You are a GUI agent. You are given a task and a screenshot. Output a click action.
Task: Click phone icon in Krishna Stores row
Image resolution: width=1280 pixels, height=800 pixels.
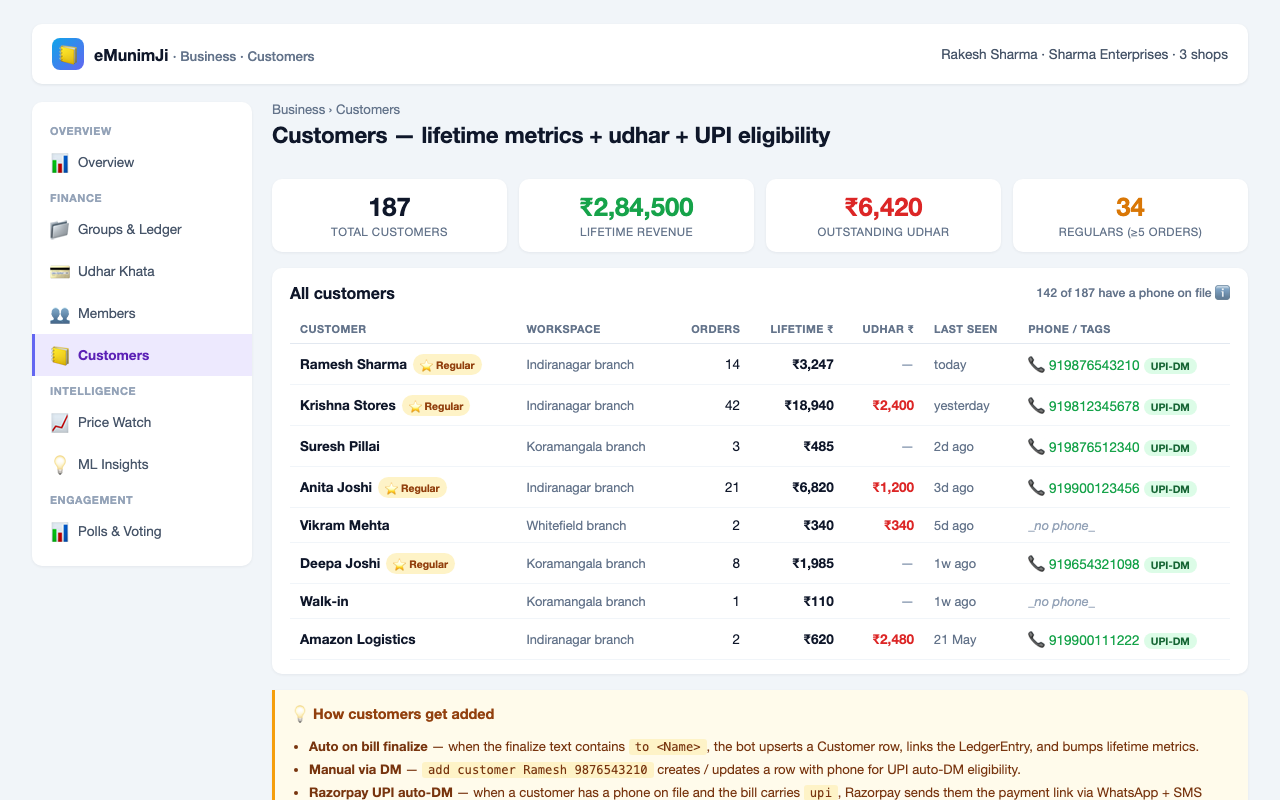1036,406
